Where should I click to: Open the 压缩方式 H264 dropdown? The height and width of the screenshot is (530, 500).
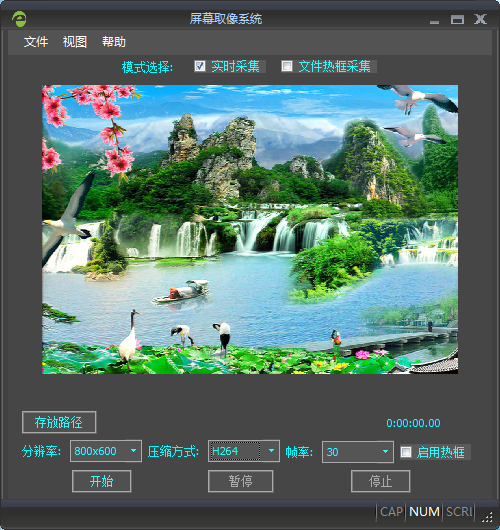244,451
